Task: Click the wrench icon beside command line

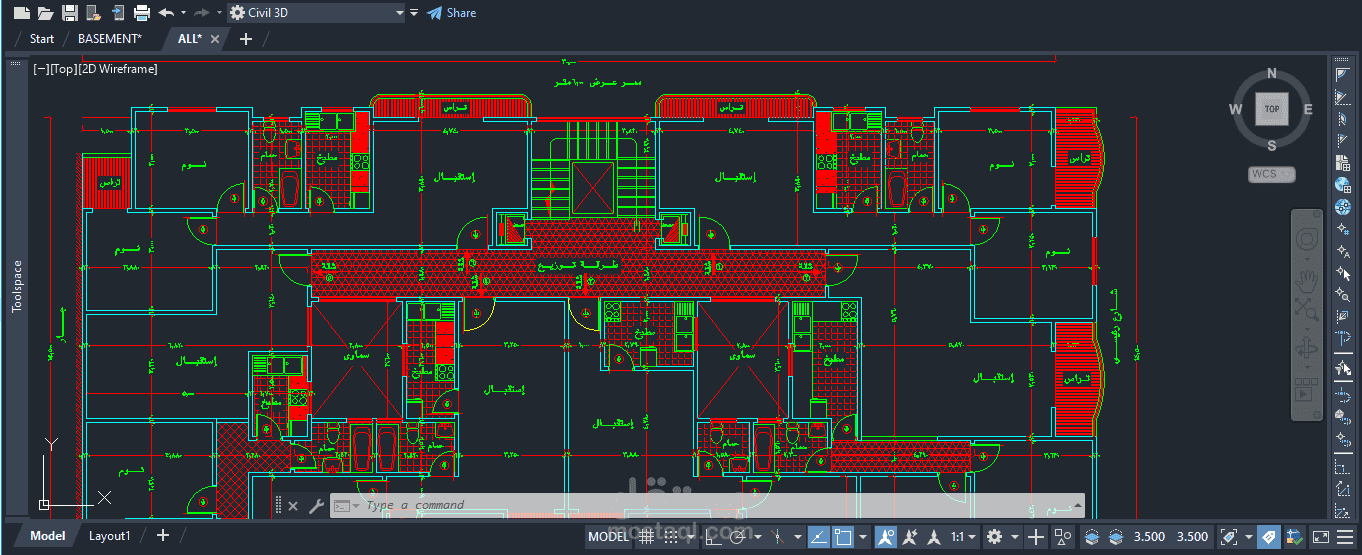Action: pos(316,506)
